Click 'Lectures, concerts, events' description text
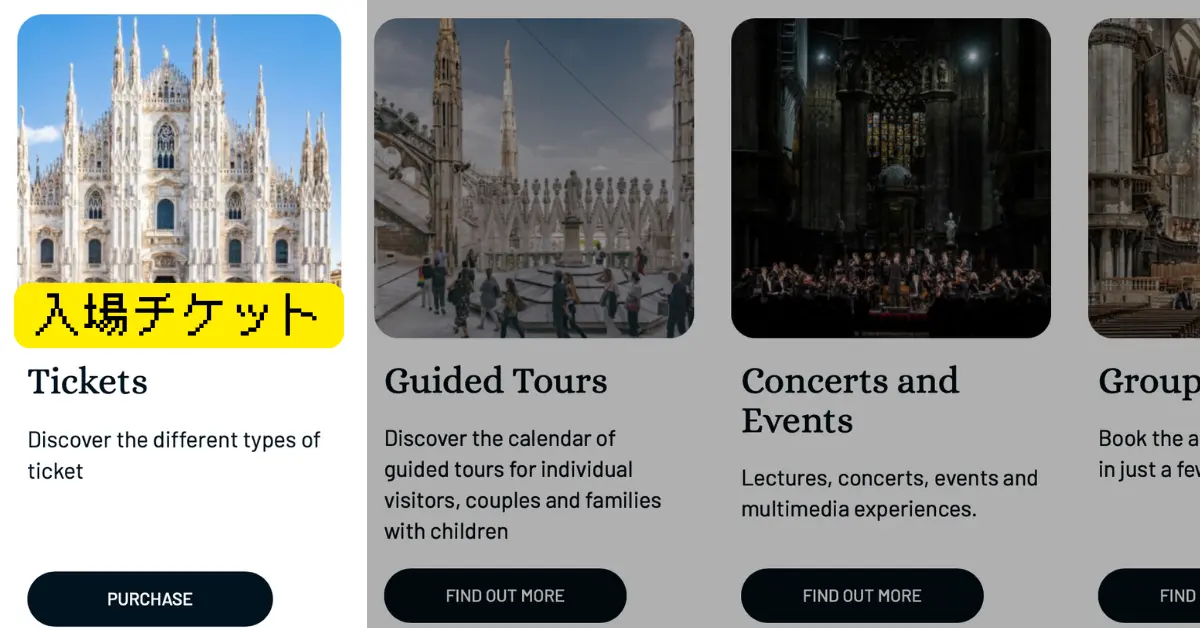Screen dimensions: 1200x630 pos(889,493)
